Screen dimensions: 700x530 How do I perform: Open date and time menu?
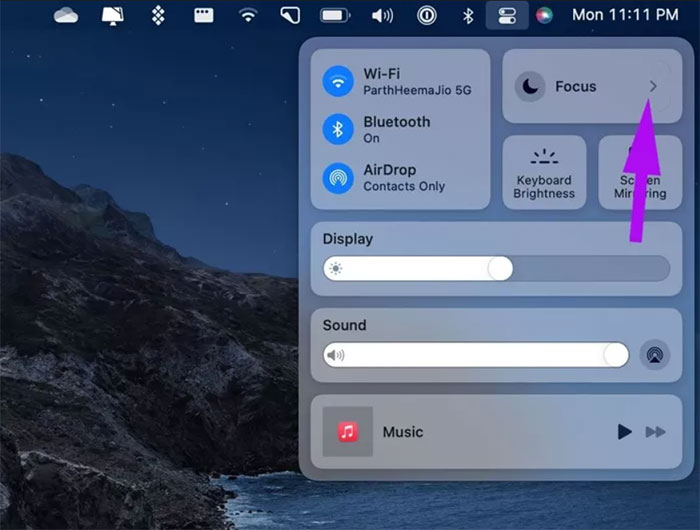tap(625, 15)
